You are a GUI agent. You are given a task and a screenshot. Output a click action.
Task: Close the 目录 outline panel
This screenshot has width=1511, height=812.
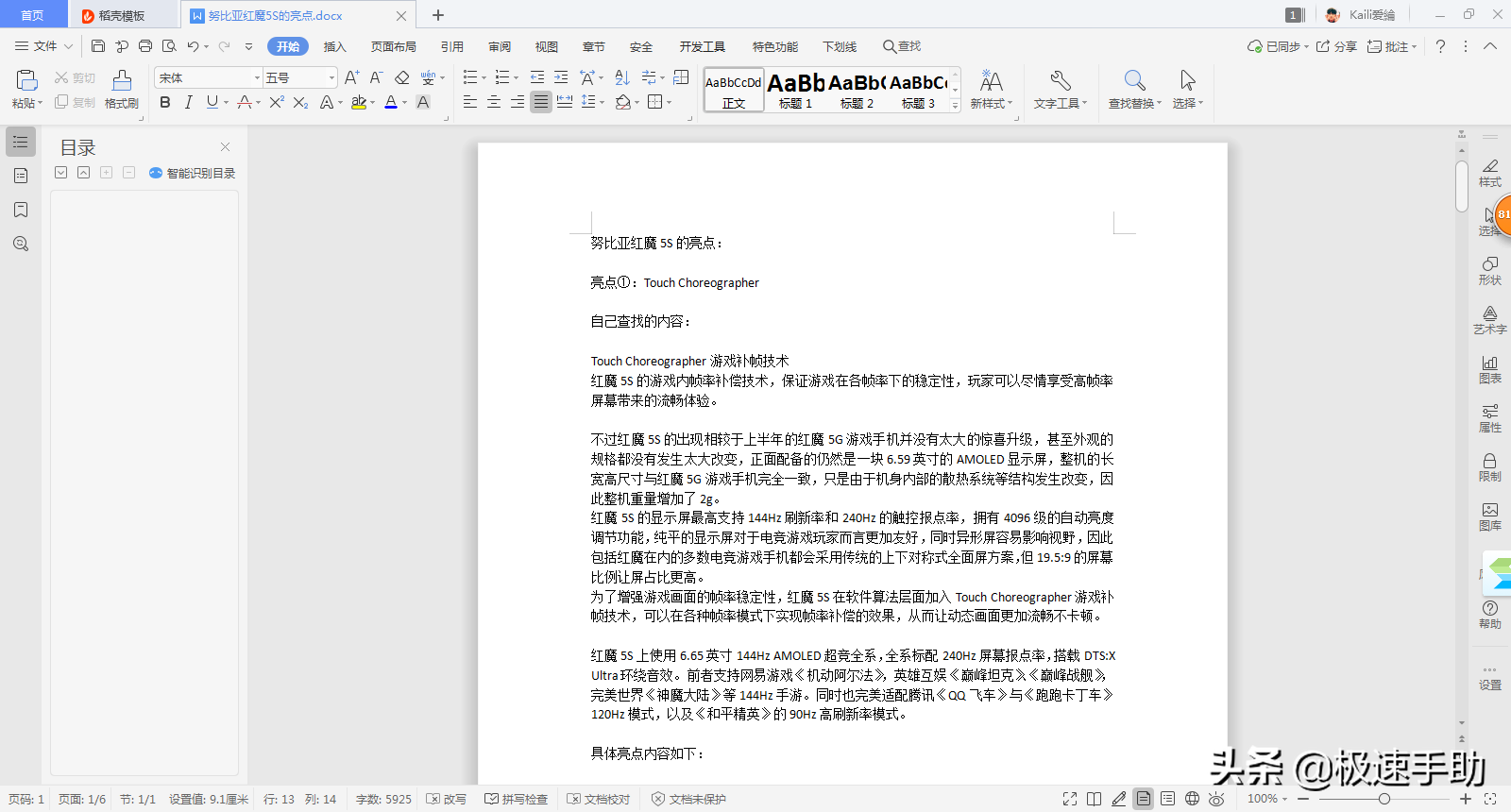(225, 146)
